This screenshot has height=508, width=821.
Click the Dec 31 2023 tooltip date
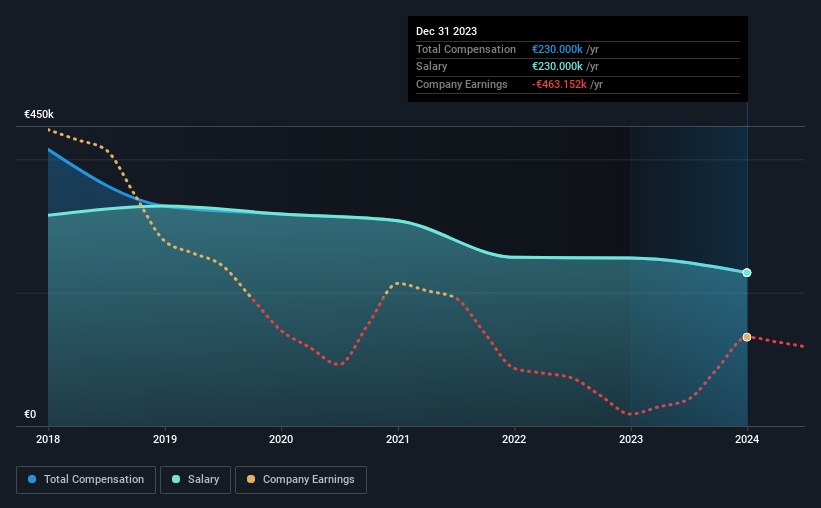click(x=446, y=31)
